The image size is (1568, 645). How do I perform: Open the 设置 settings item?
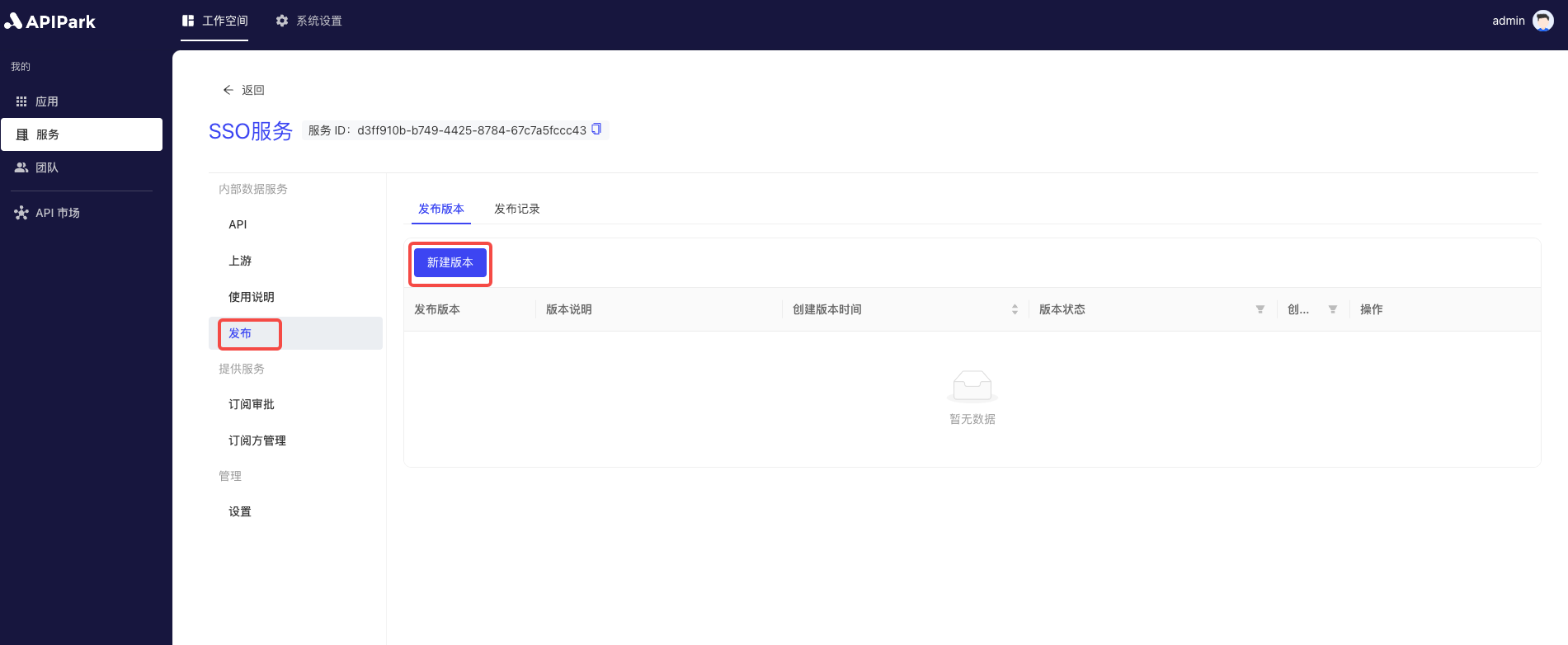pyautogui.click(x=295, y=511)
